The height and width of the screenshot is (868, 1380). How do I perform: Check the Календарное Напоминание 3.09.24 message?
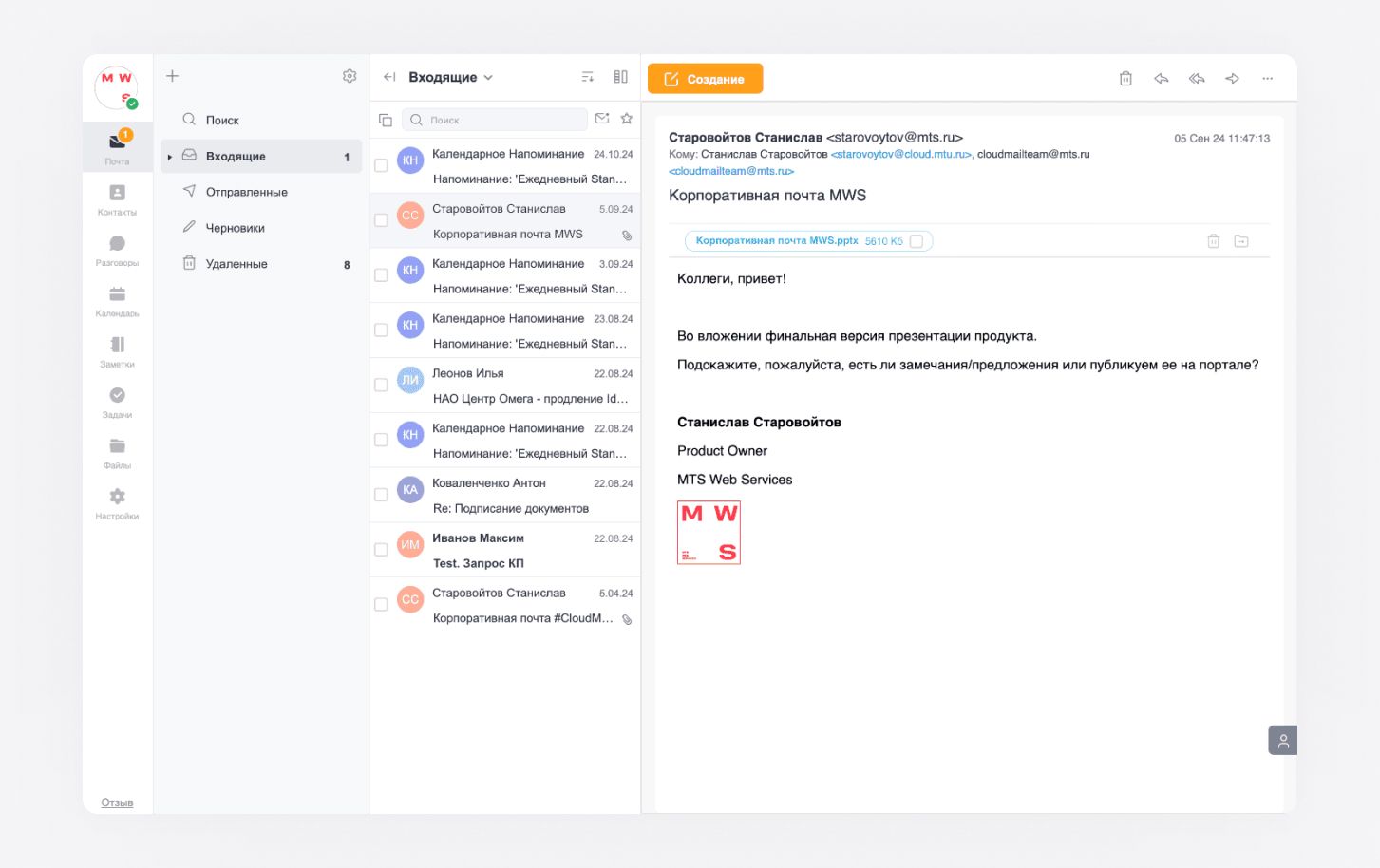(x=381, y=275)
